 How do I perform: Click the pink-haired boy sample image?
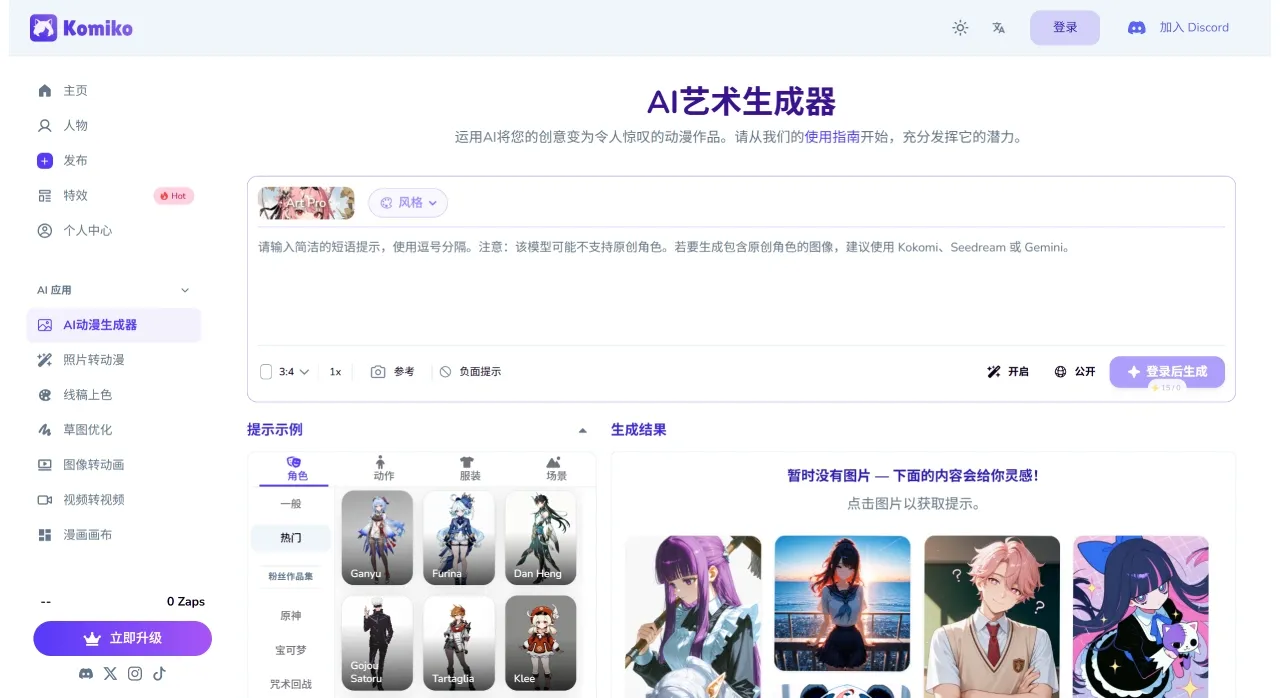pos(992,617)
